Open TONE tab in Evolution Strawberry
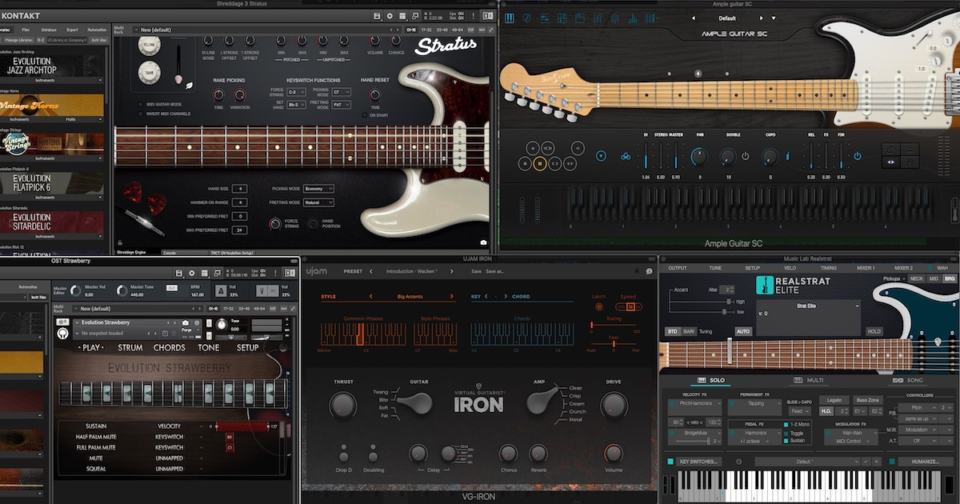This screenshot has height=504, width=960. 208,347
